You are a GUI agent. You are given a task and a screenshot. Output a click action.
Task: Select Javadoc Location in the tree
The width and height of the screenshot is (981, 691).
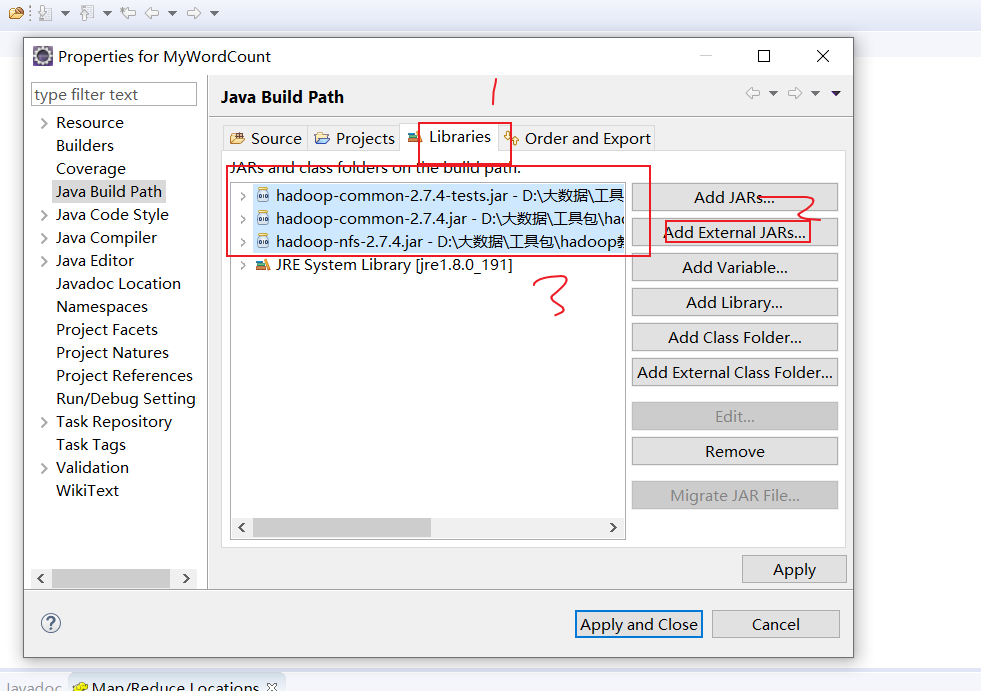coord(118,284)
